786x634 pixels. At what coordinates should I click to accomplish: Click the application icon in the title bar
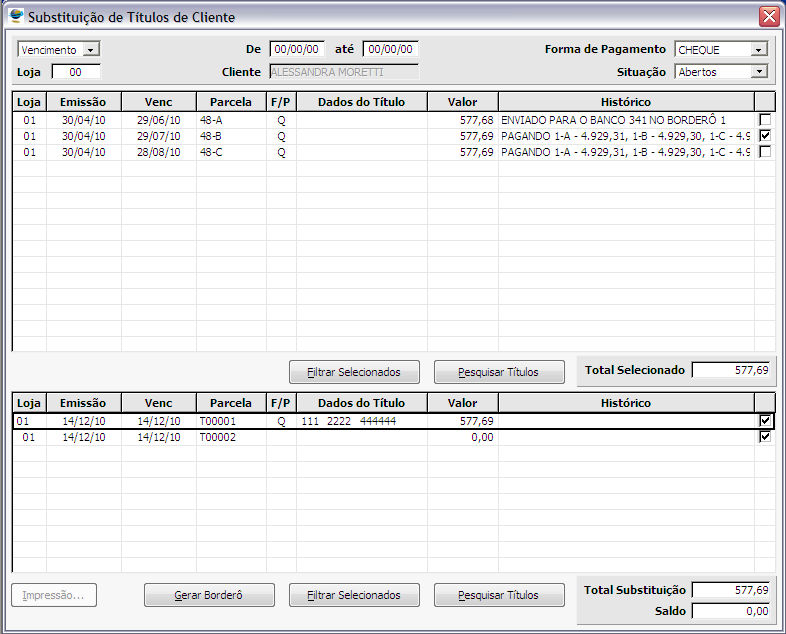tap(16, 16)
